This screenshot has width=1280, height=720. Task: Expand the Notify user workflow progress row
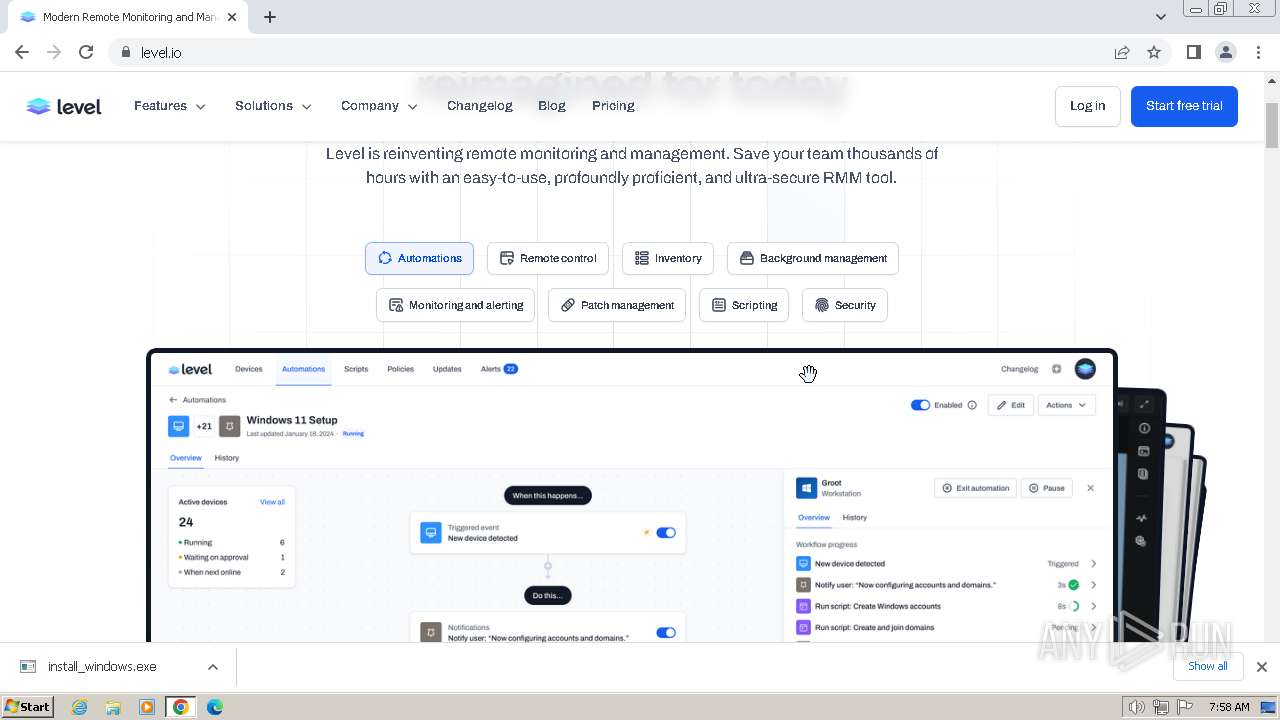[1093, 585]
